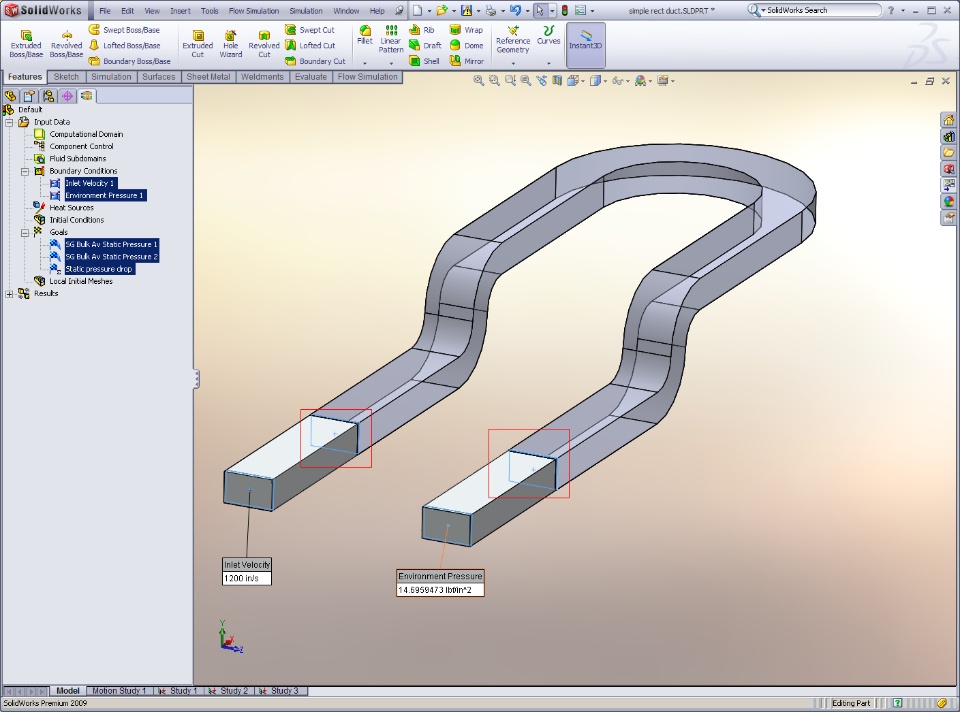
Task: Choose Boundary Boss/Base feature
Action: 129,61
